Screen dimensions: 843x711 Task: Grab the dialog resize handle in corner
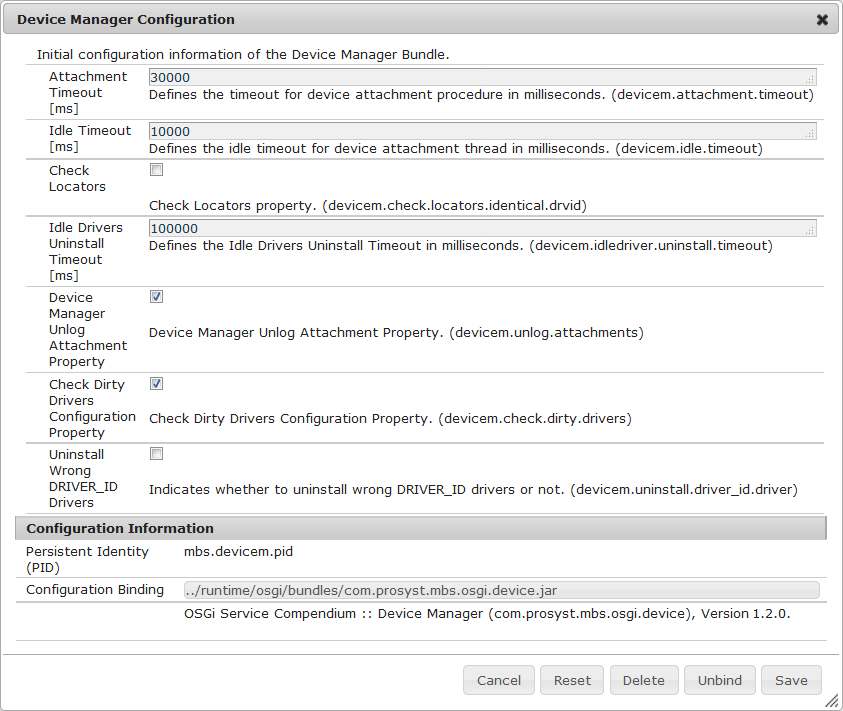(x=832, y=701)
